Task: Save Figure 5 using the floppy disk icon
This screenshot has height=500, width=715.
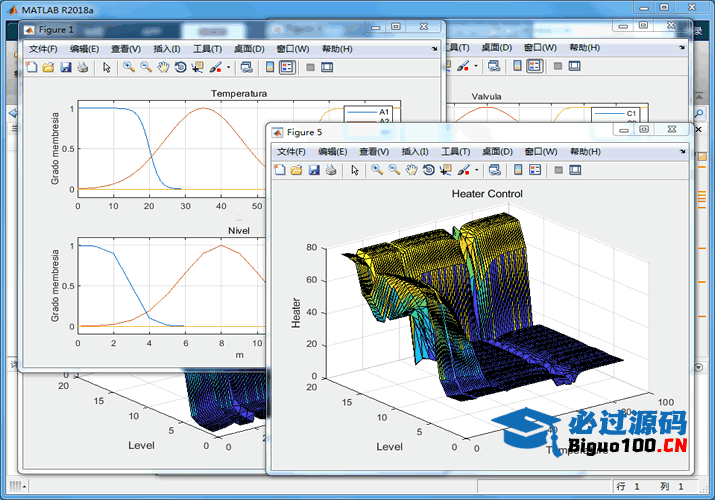Action: [314, 170]
